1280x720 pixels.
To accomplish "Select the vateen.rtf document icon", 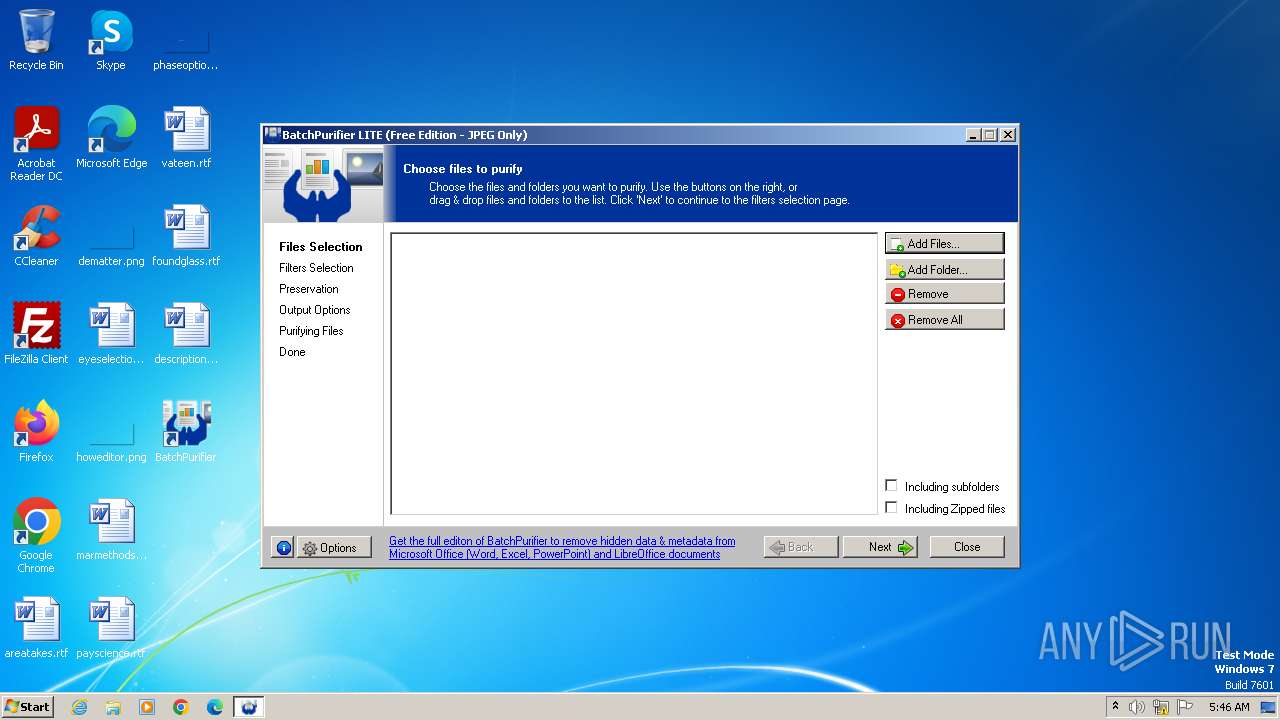I will pos(186,138).
